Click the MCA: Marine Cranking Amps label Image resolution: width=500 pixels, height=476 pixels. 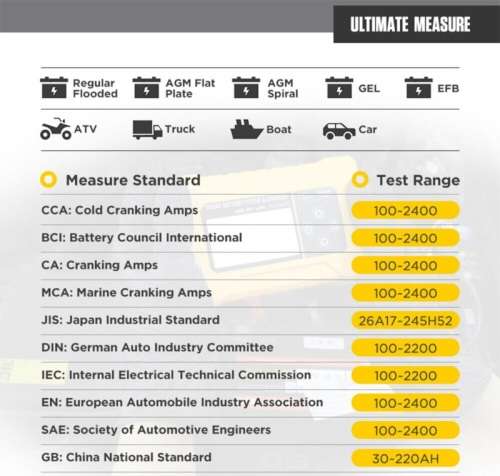pos(126,293)
